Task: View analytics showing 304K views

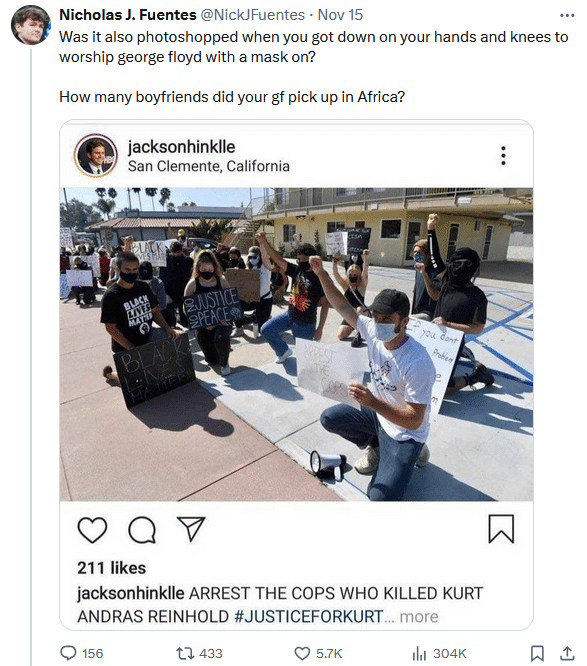Action: (x=419, y=653)
